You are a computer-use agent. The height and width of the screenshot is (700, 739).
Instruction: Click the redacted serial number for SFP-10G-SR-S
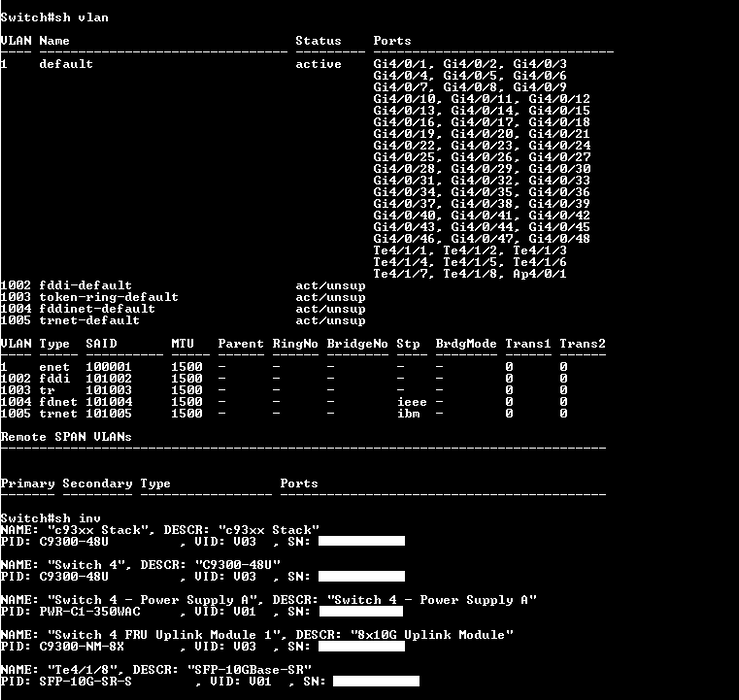[375, 681]
